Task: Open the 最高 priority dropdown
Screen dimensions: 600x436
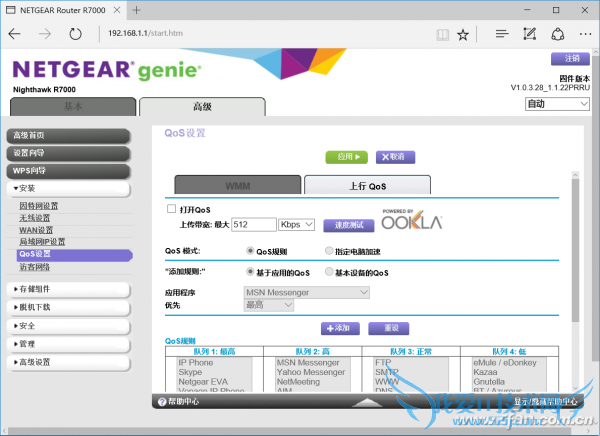Action: [269, 305]
